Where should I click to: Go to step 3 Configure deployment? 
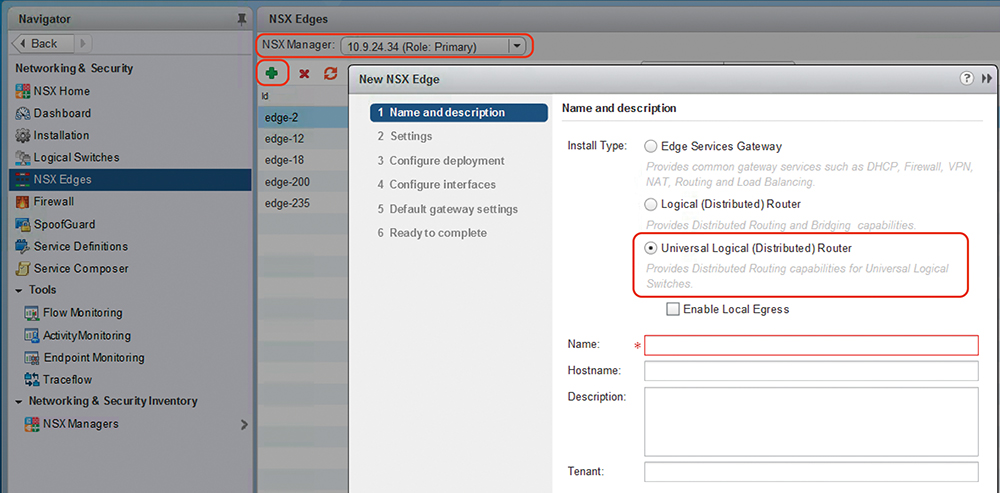coord(441,160)
